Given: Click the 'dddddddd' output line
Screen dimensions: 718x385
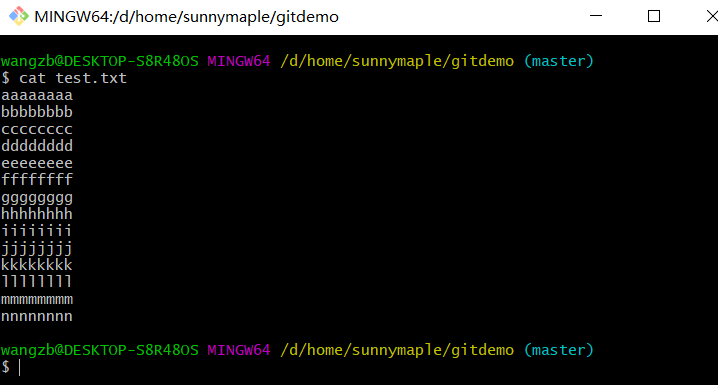Looking at the screenshot, I should (37, 146).
